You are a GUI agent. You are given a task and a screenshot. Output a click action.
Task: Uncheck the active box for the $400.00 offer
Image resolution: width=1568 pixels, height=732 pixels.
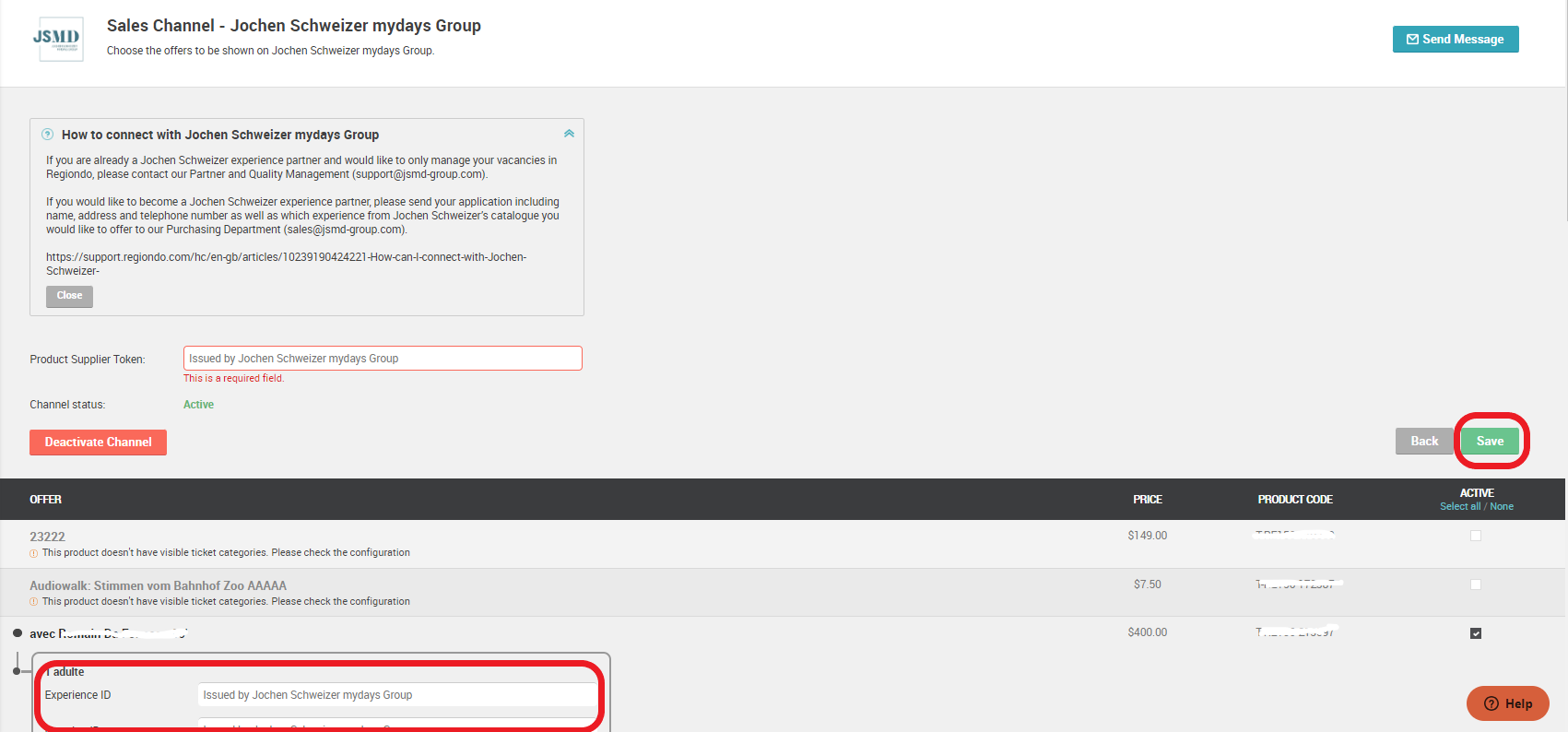coord(1476,633)
